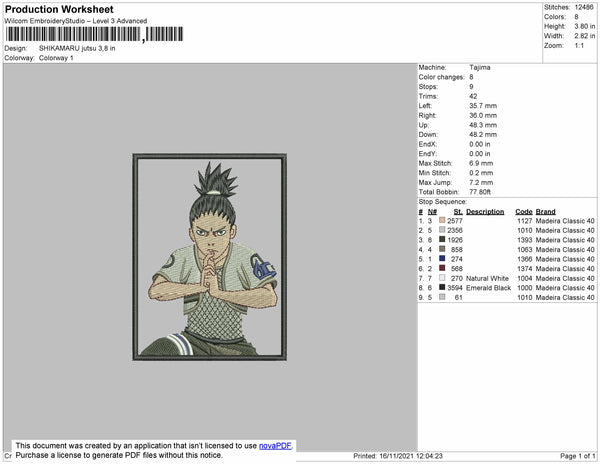Select thread code 1127 in the stop table
Image resolution: width=600 pixels, height=464 pixels.
pyautogui.click(x=525, y=221)
